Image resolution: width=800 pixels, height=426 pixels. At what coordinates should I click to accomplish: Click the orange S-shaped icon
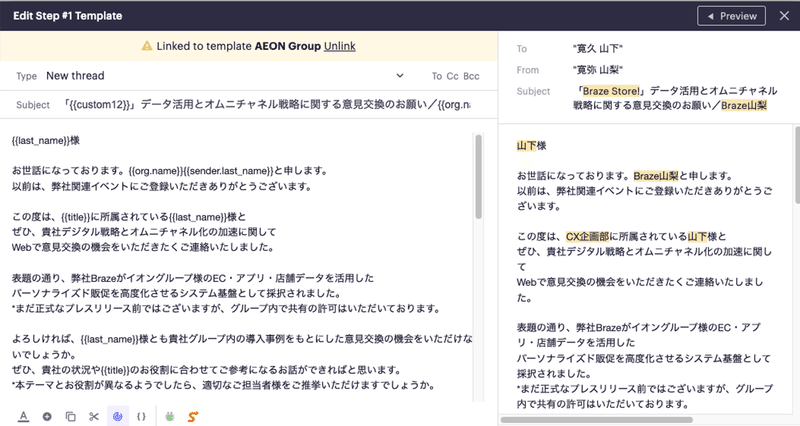pos(193,417)
